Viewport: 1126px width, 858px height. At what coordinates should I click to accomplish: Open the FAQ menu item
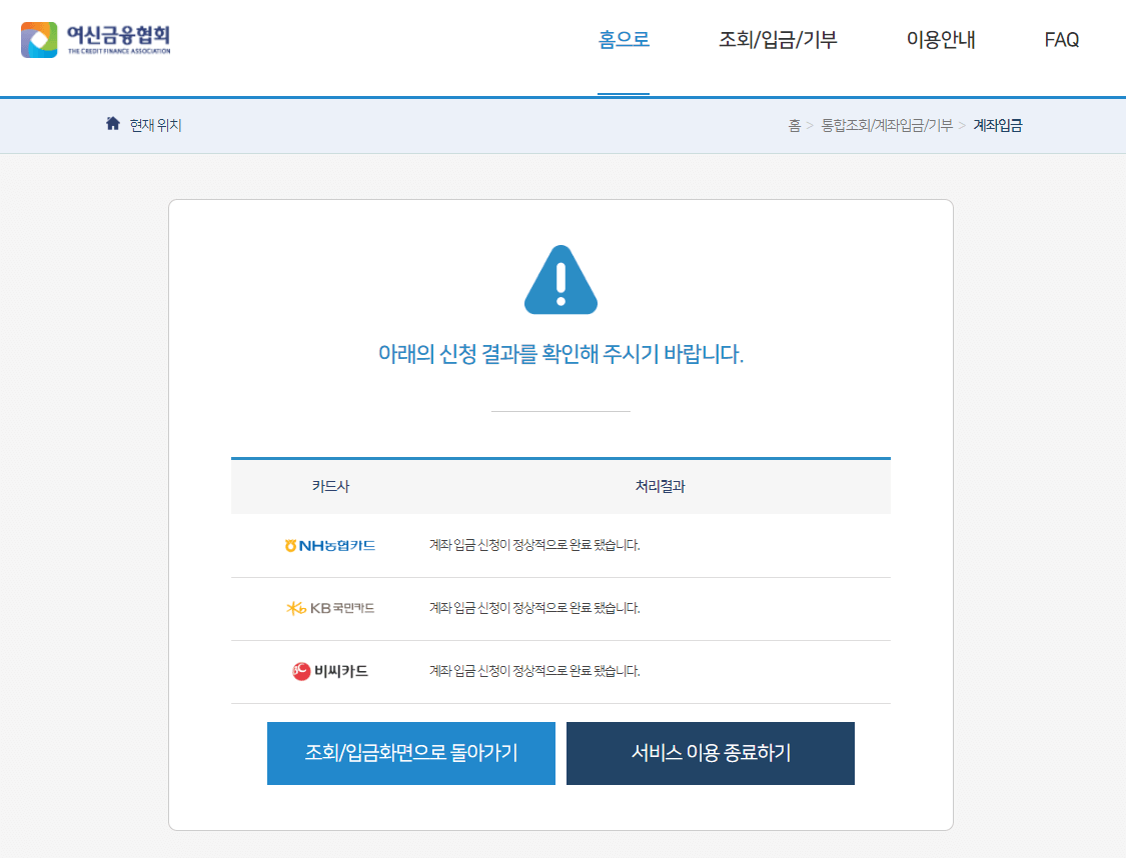[1062, 39]
